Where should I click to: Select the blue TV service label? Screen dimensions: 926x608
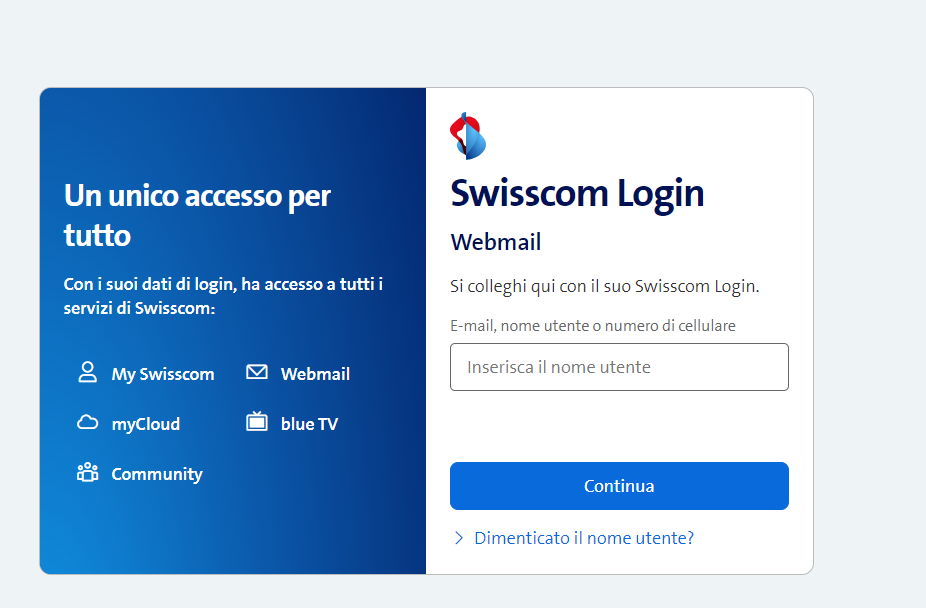[x=309, y=424]
